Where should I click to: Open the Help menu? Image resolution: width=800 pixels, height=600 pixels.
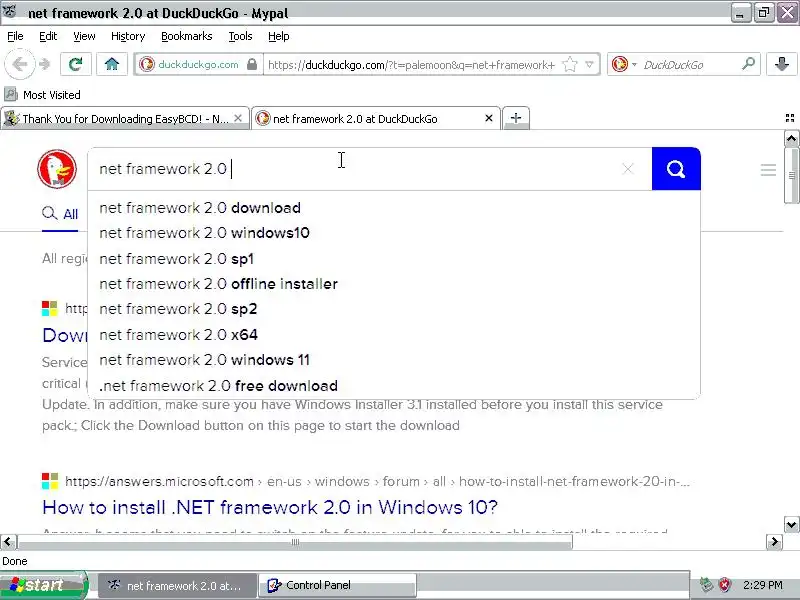click(x=279, y=36)
